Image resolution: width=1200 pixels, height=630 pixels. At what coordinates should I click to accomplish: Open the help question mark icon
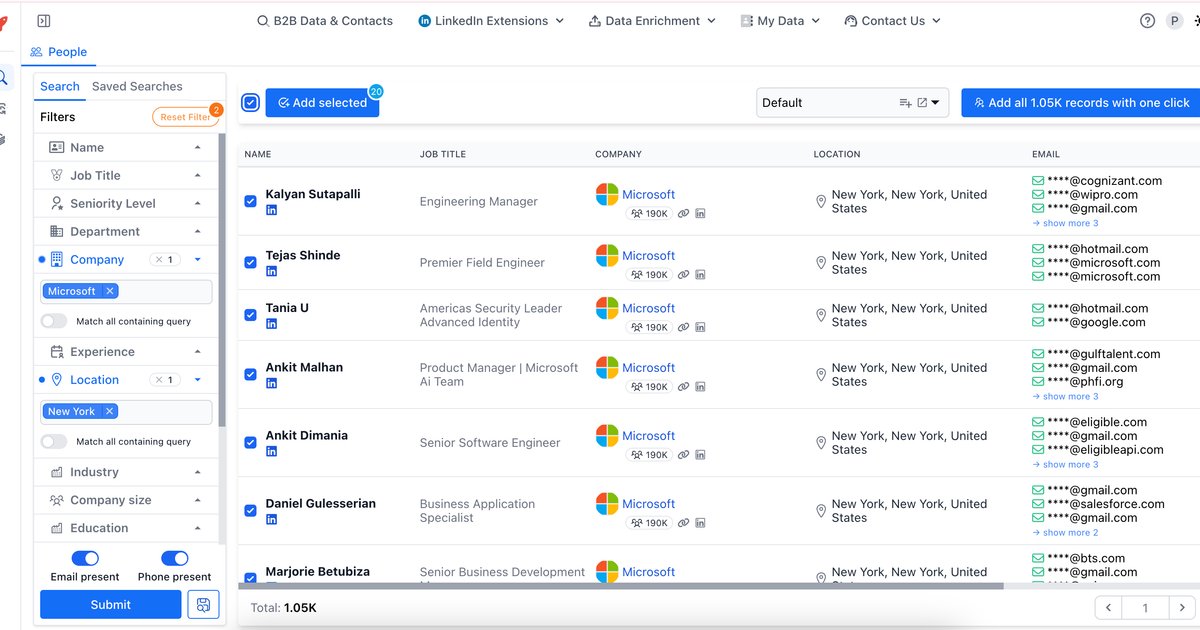click(1147, 21)
